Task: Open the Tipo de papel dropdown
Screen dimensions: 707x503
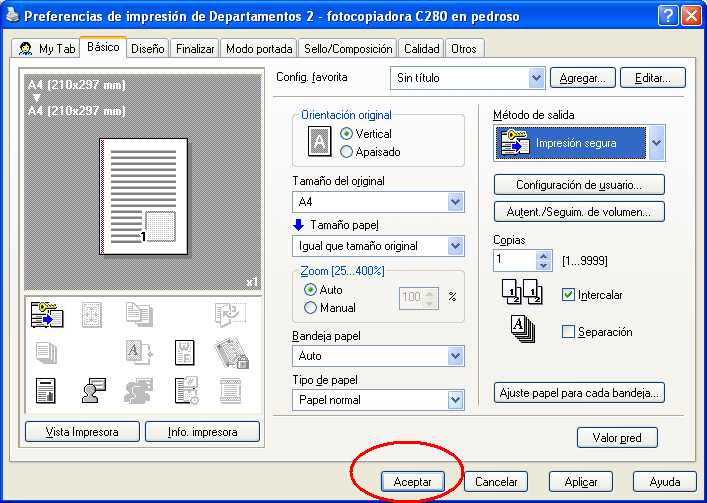Action: [455, 400]
